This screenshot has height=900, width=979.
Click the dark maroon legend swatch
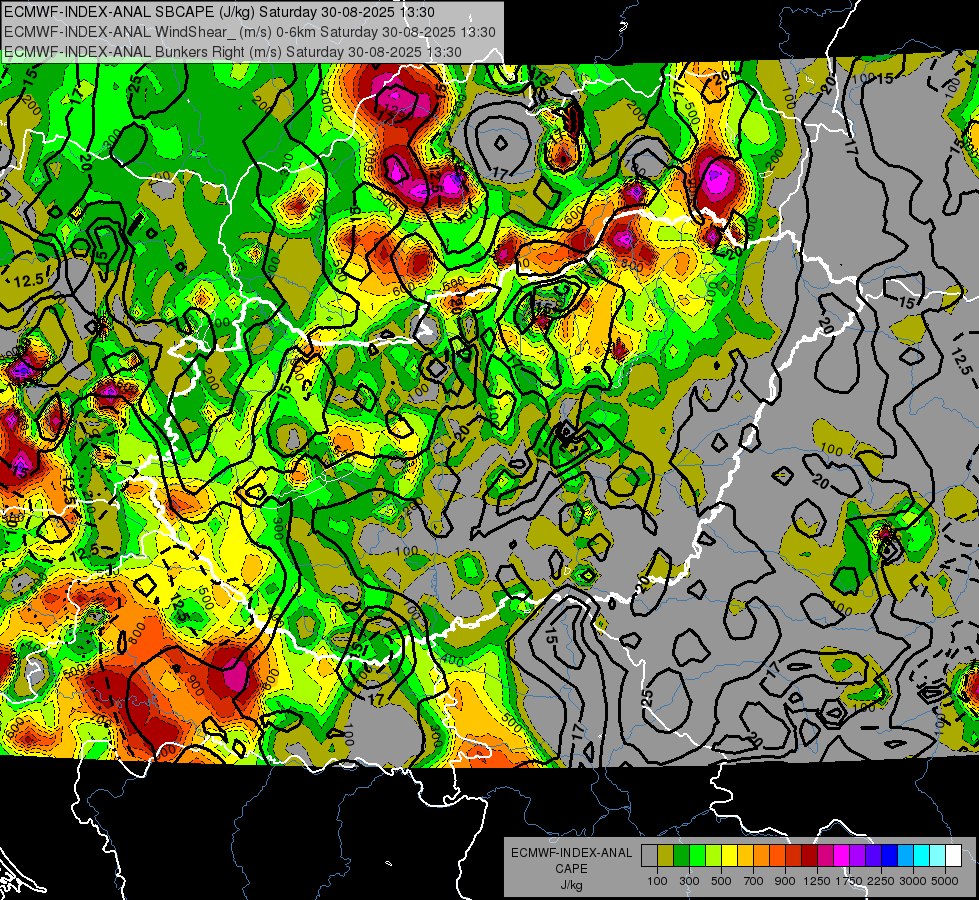tap(810, 855)
